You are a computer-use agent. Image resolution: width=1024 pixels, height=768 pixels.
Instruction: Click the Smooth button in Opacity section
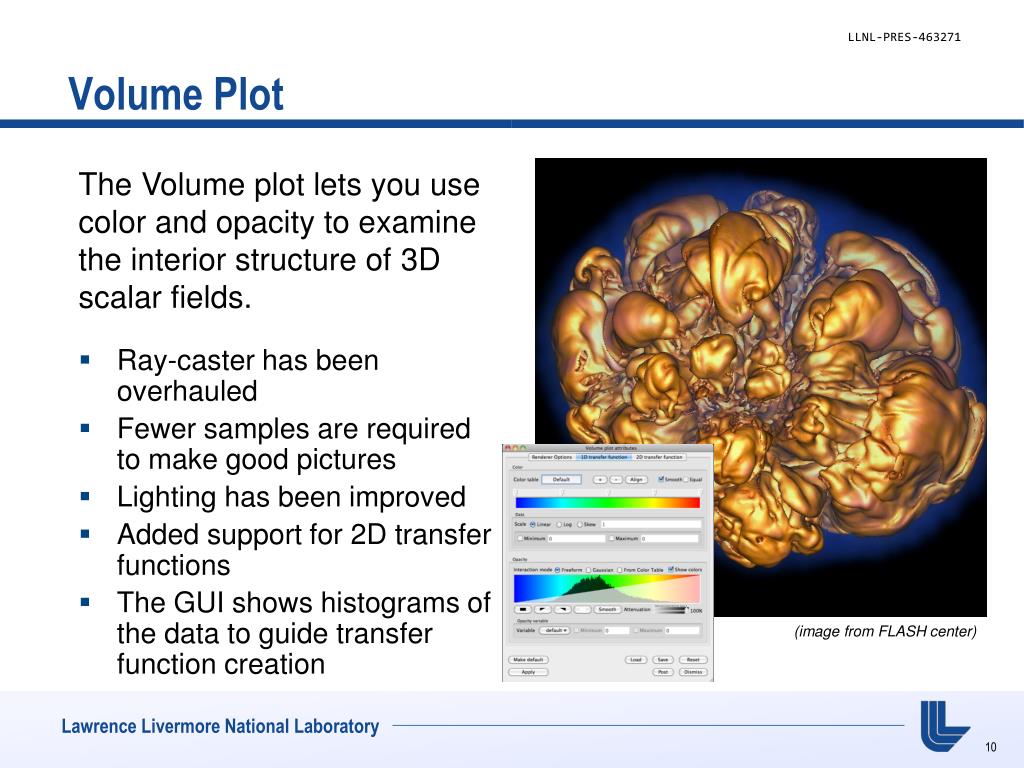(607, 609)
